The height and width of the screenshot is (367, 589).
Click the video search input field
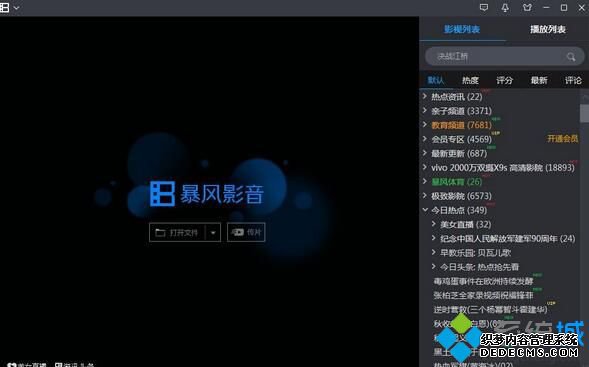coord(496,57)
